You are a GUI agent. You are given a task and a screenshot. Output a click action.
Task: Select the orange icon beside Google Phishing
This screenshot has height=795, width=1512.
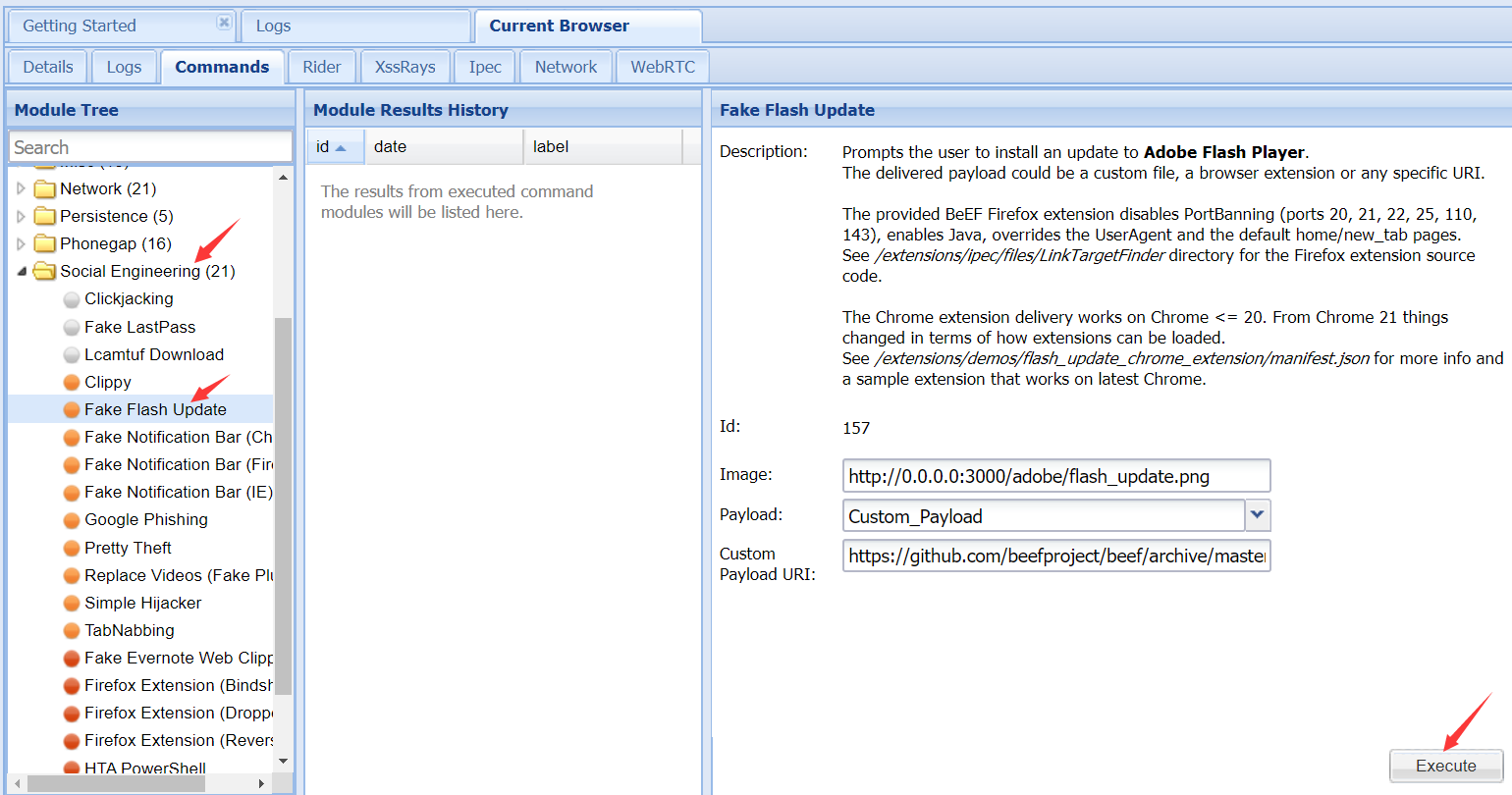pos(72,520)
